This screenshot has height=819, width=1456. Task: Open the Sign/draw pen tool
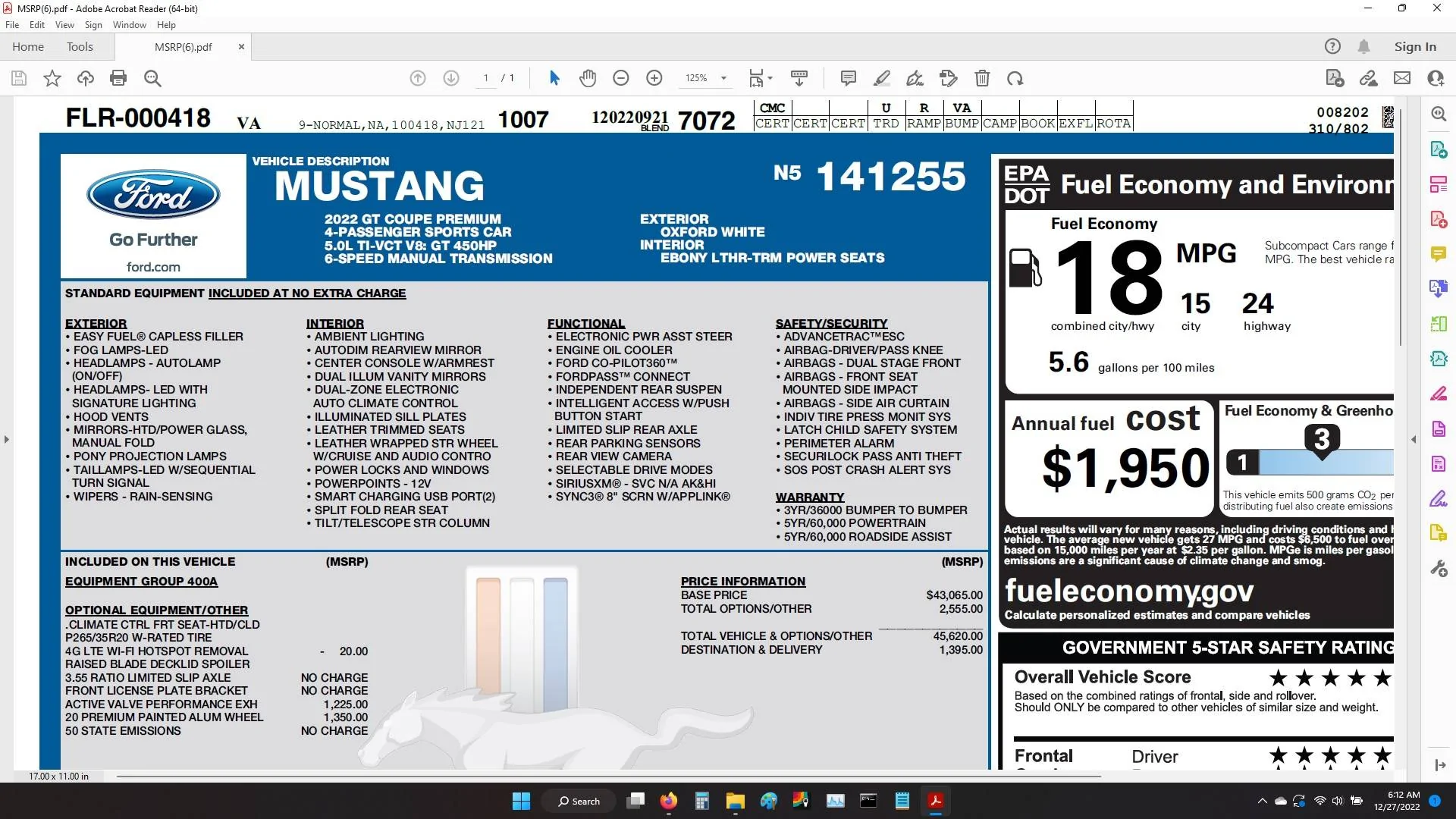tap(915, 78)
